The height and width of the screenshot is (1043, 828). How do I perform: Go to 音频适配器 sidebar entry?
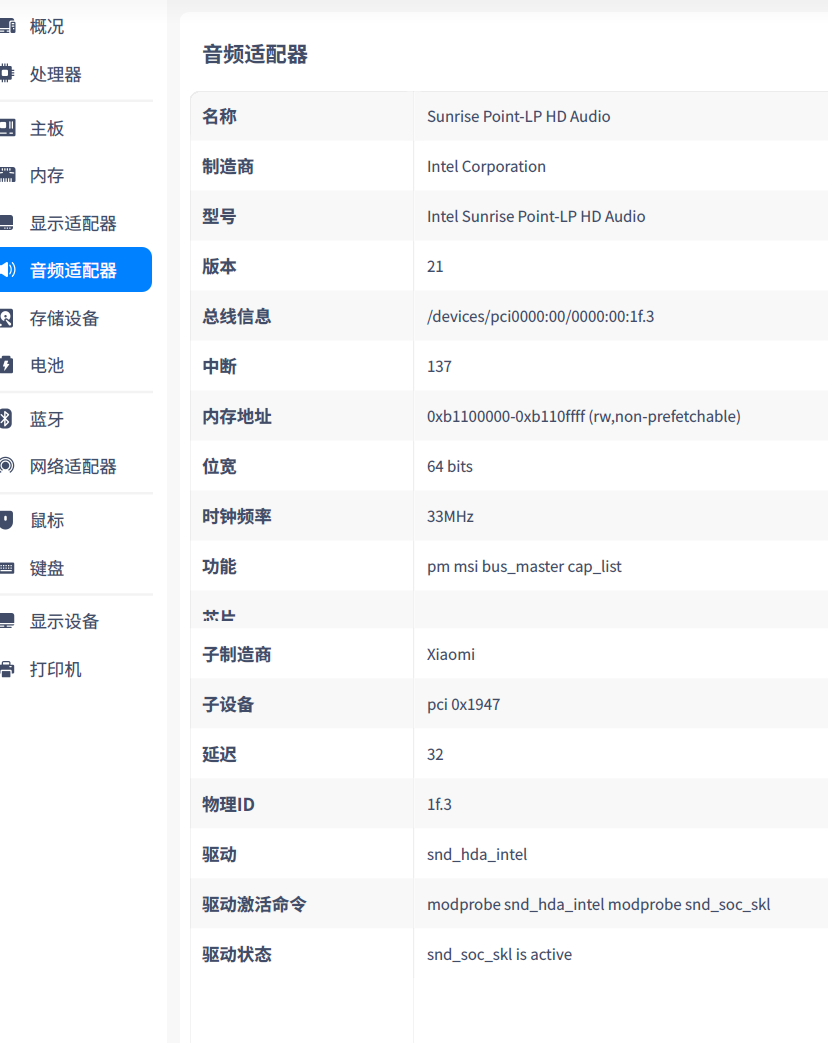pyautogui.click(x=76, y=270)
